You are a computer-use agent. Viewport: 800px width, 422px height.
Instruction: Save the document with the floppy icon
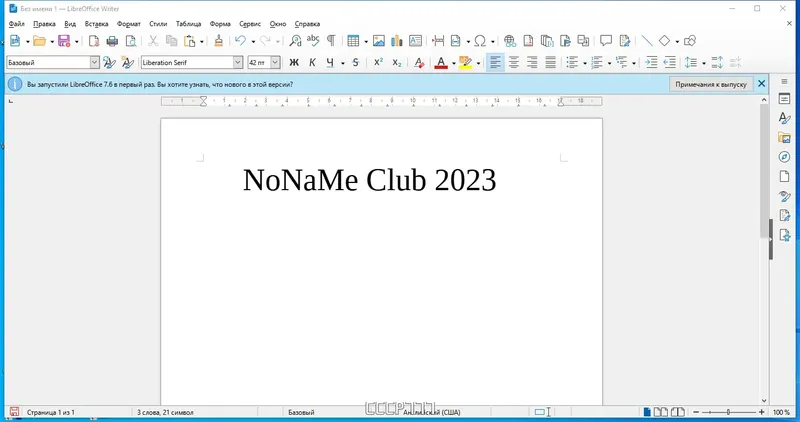64,41
